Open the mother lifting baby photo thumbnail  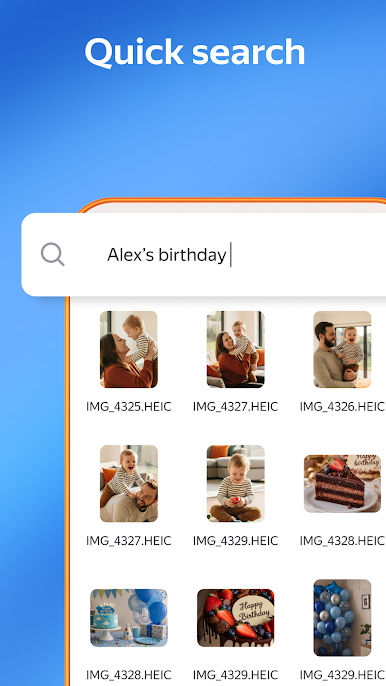129,349
